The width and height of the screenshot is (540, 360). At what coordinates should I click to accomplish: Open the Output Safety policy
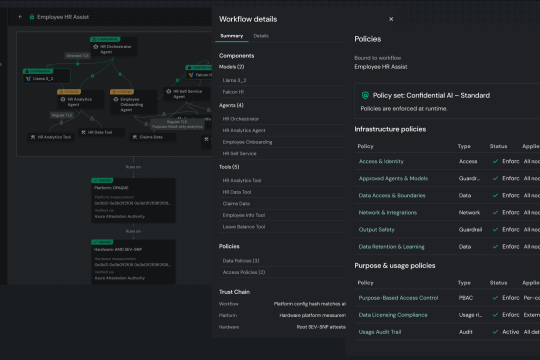[x=376, y=229]
